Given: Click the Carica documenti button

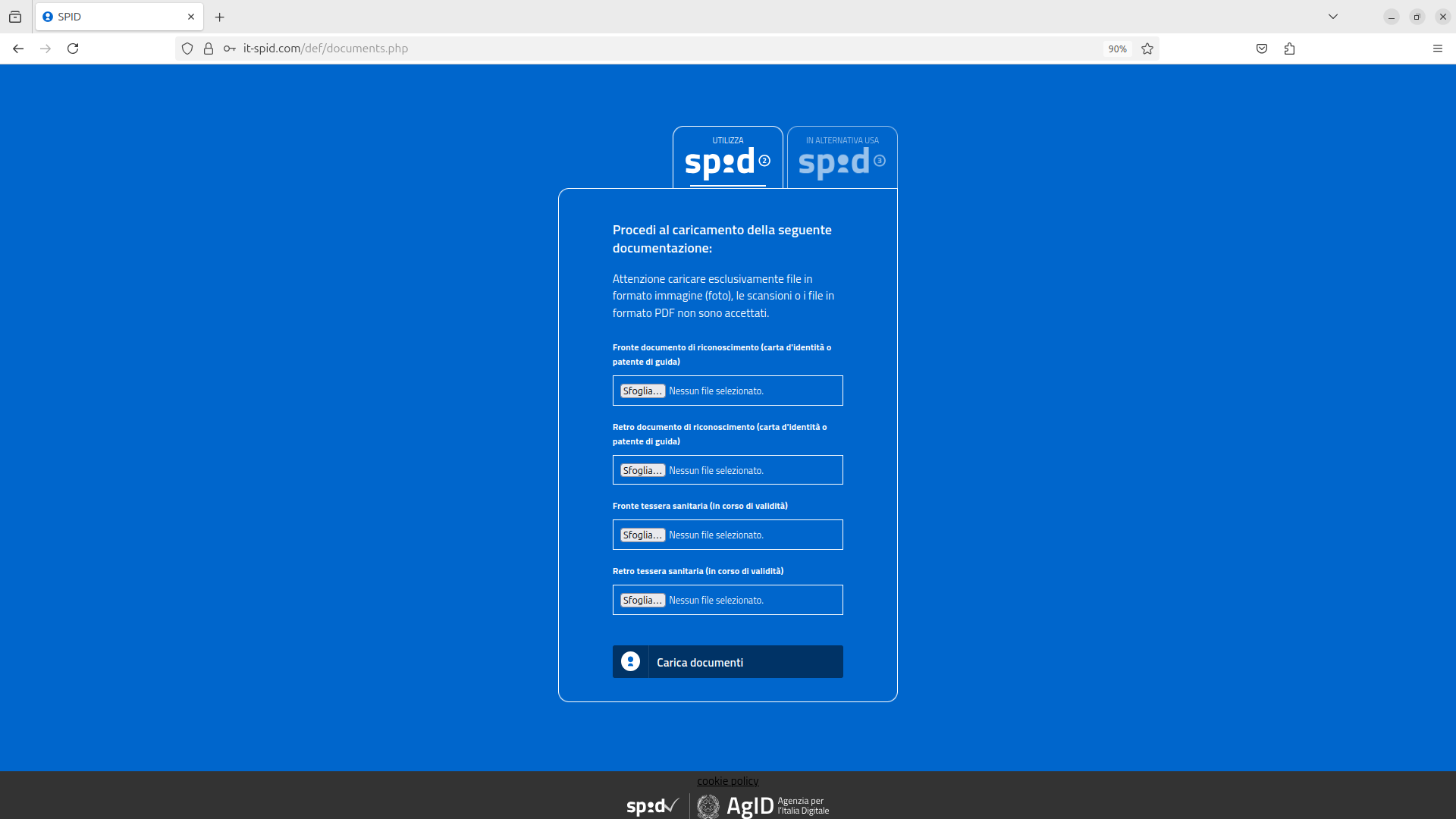Looking at the screenshot, I should 728,662.
